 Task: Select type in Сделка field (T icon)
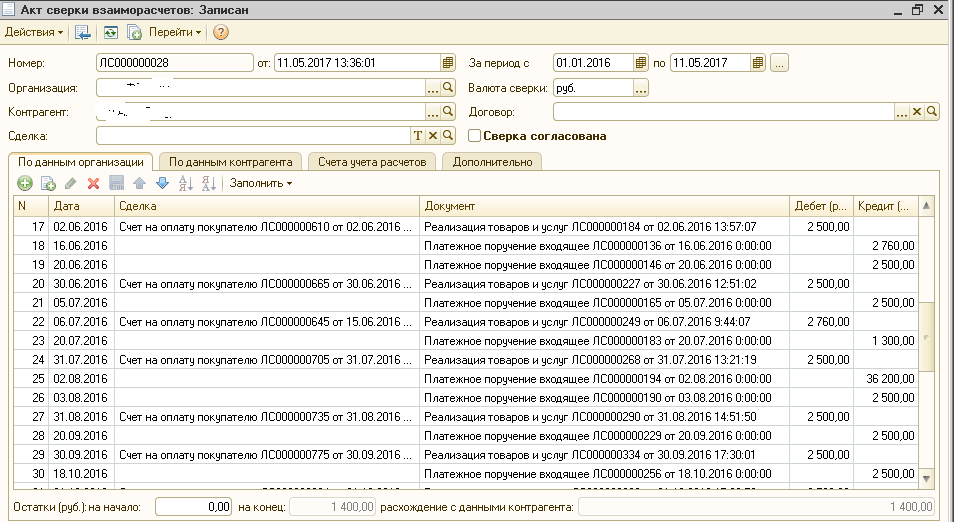tap(417, 136)
